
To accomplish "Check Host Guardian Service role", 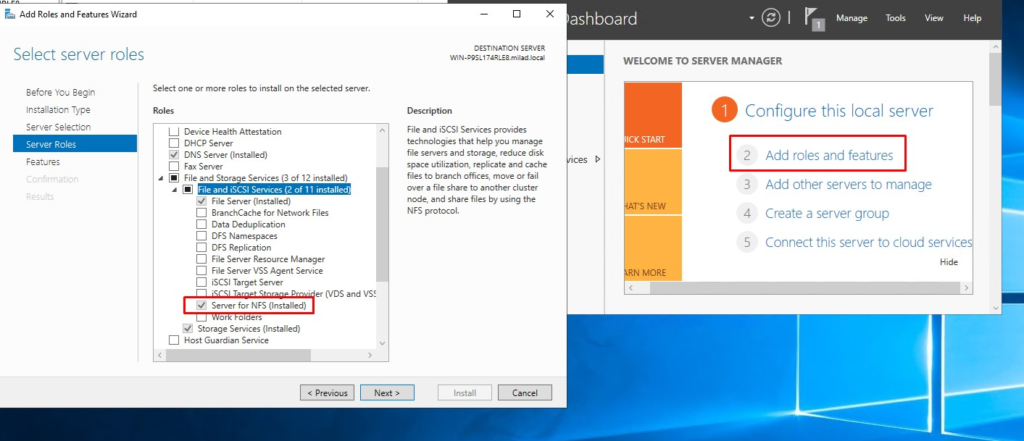I will pos(174,340).
